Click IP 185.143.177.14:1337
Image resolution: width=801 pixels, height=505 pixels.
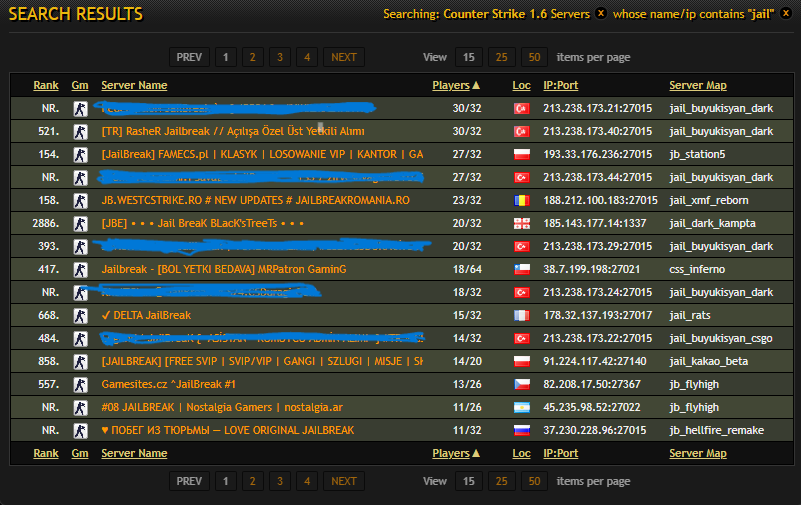click(595, 223)
